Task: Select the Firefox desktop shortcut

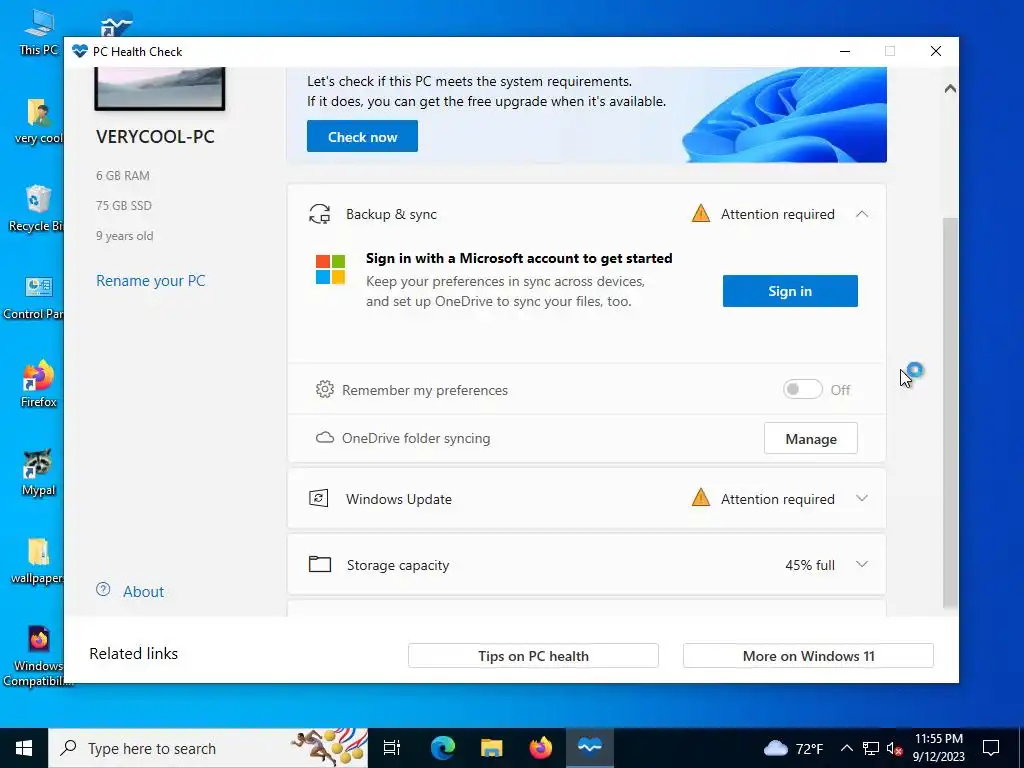Action: (39, 384)
